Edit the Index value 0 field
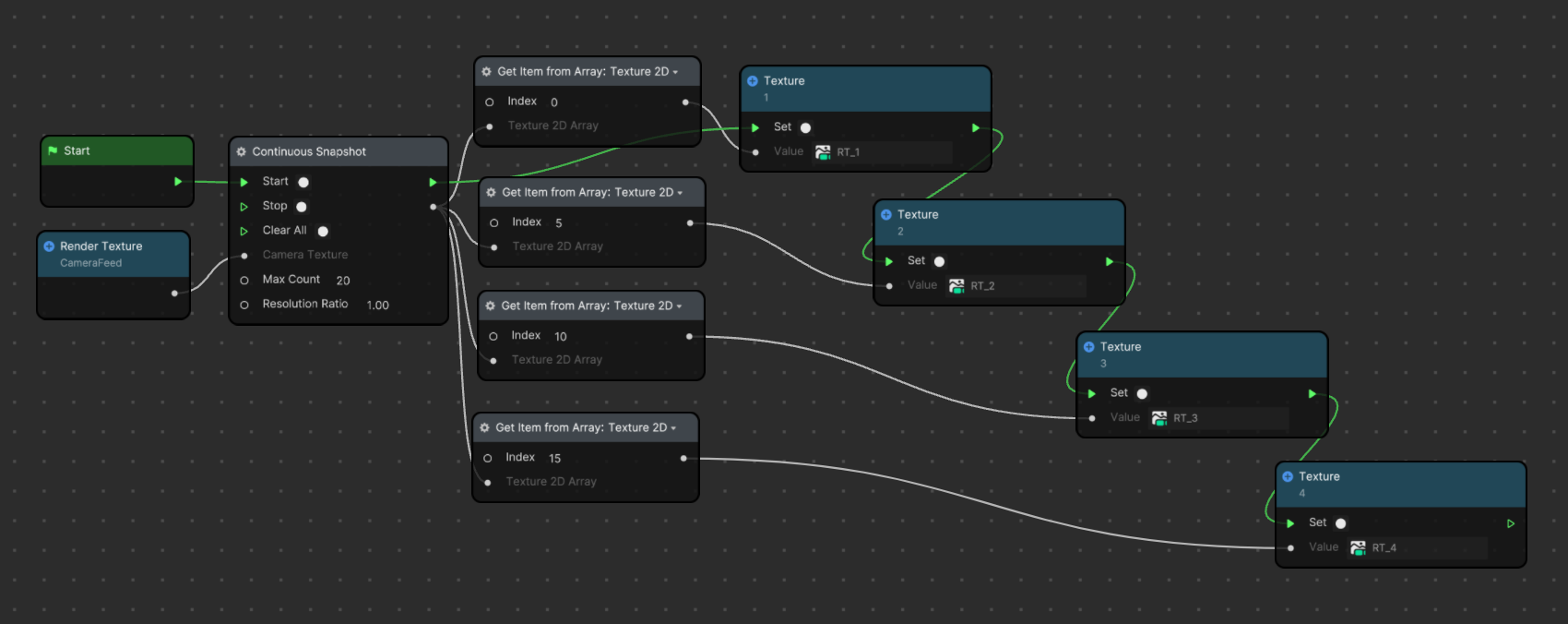 pyautogui.click(x=554, y=102)
